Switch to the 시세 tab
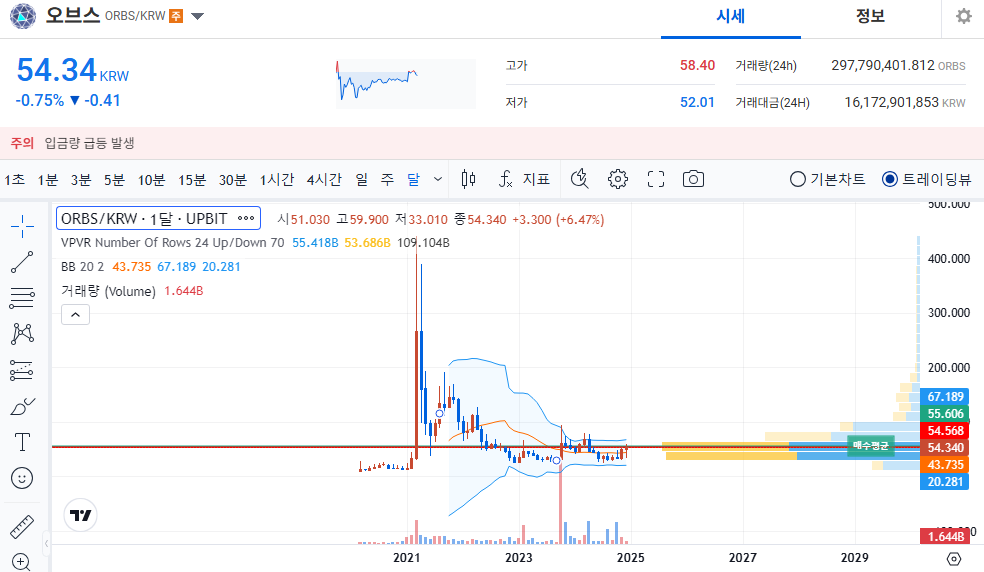 point(730,17)
